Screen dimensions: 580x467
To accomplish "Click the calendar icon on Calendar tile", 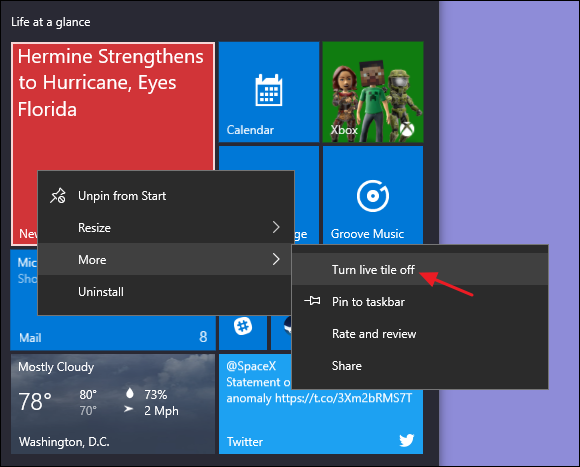I will click(269, 90).
